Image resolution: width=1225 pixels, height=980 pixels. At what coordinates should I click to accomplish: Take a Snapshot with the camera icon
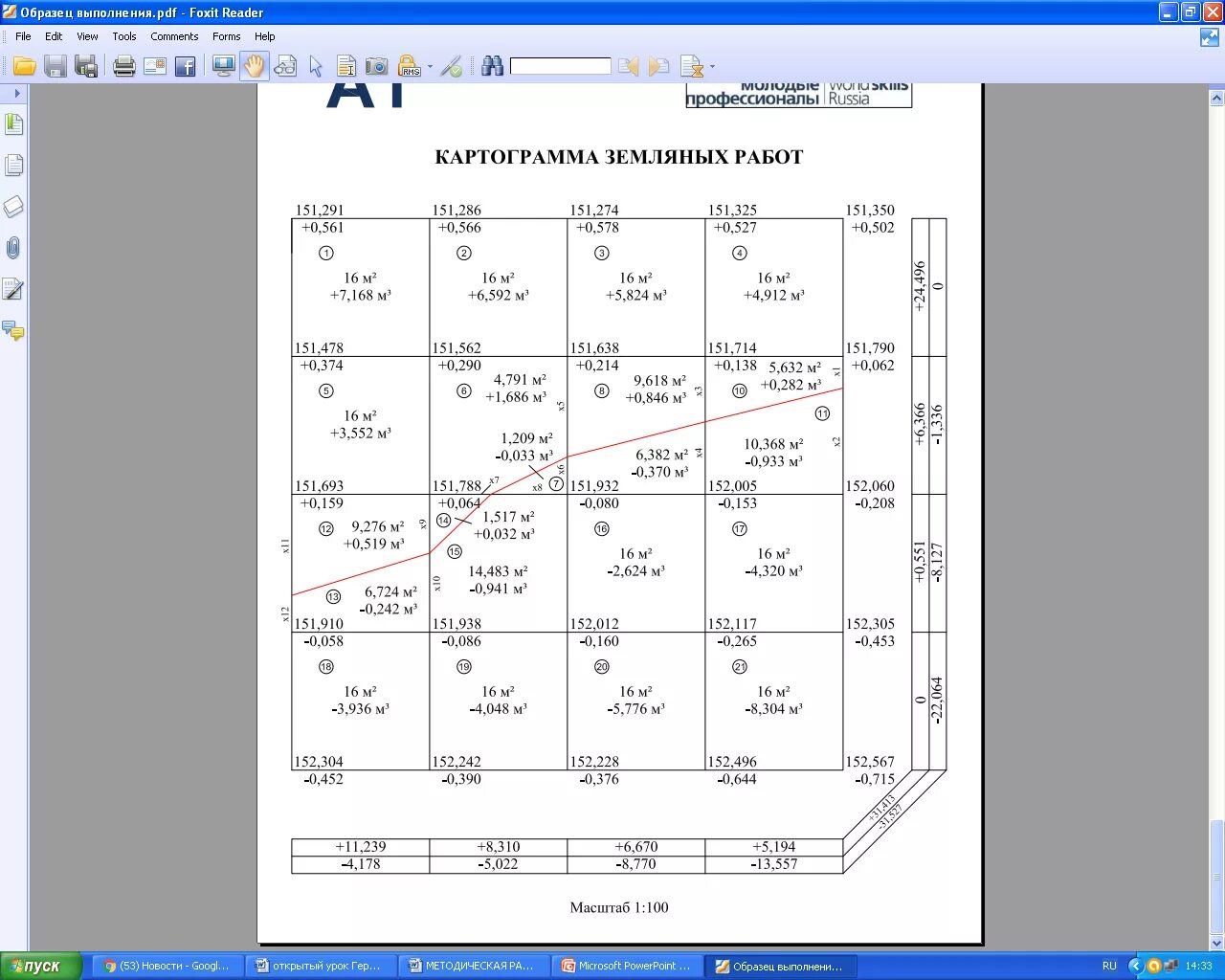pos(377,66)
